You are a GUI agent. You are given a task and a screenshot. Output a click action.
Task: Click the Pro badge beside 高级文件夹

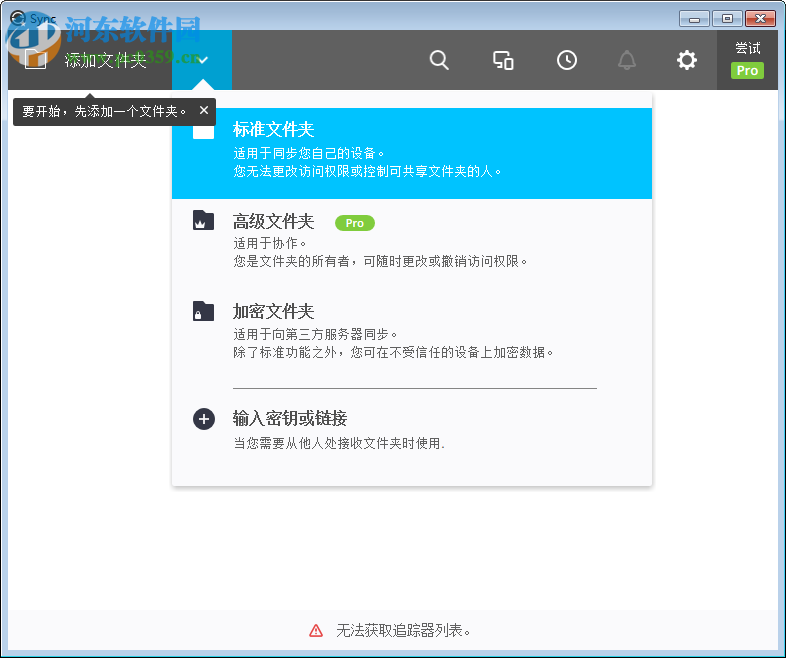(354, 223)
